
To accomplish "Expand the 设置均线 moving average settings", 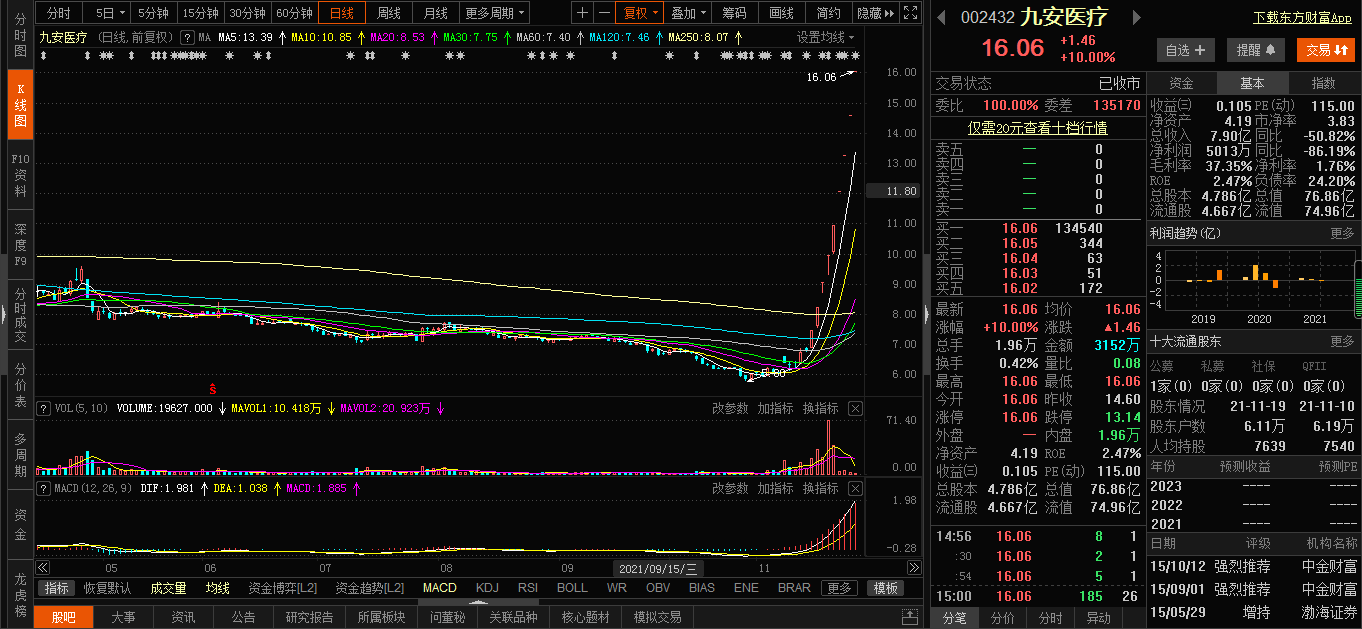I will click(x=826, y=37).
